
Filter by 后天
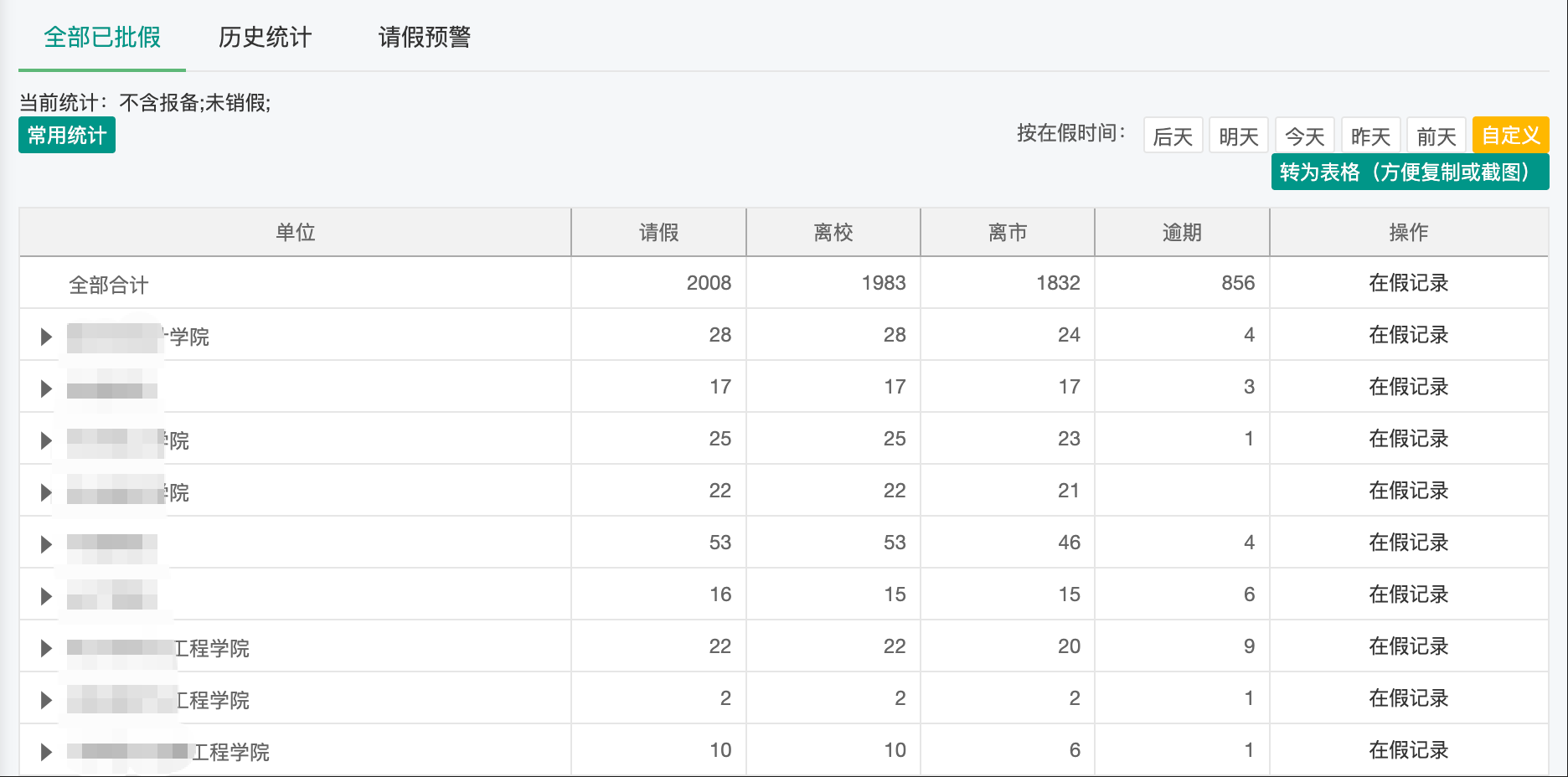(x=1173, y=136)
